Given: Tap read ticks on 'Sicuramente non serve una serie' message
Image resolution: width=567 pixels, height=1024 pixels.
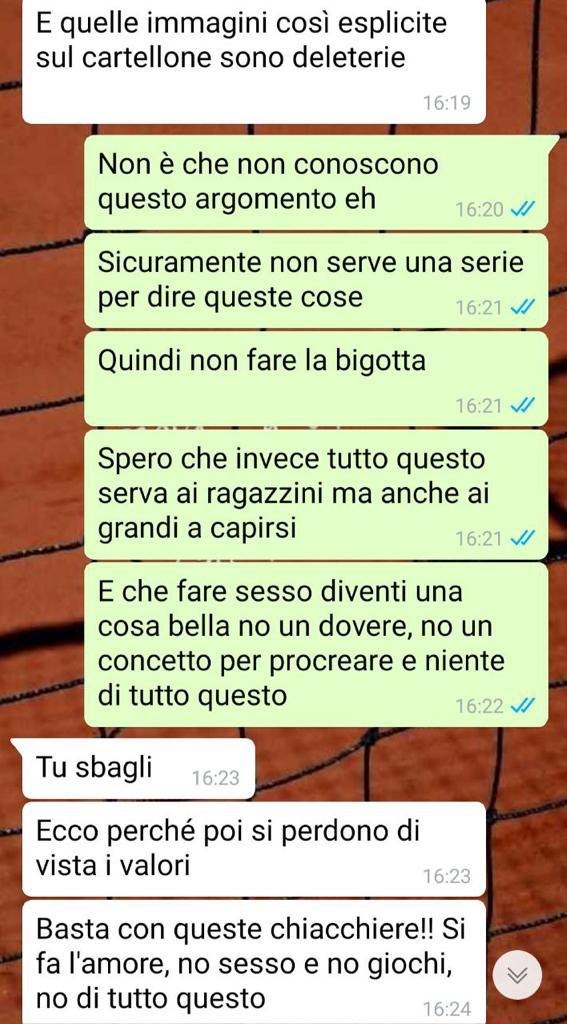Looking at the screenshot, I should click(523, 307).
